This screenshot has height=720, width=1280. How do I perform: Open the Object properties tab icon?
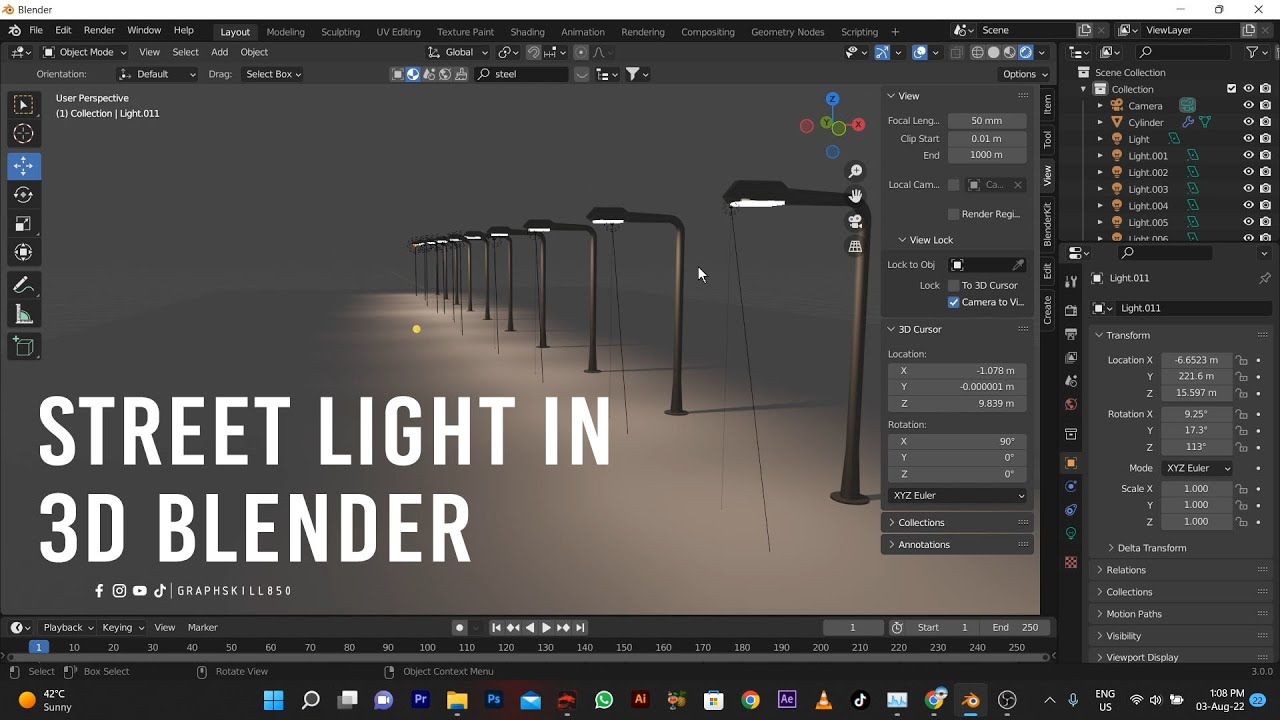(1071, 463)
